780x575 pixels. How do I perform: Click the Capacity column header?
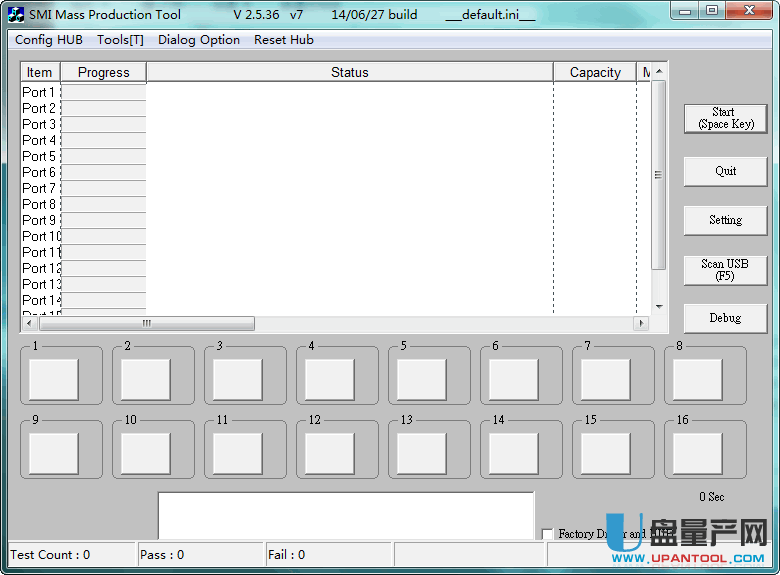click(595, 72)
